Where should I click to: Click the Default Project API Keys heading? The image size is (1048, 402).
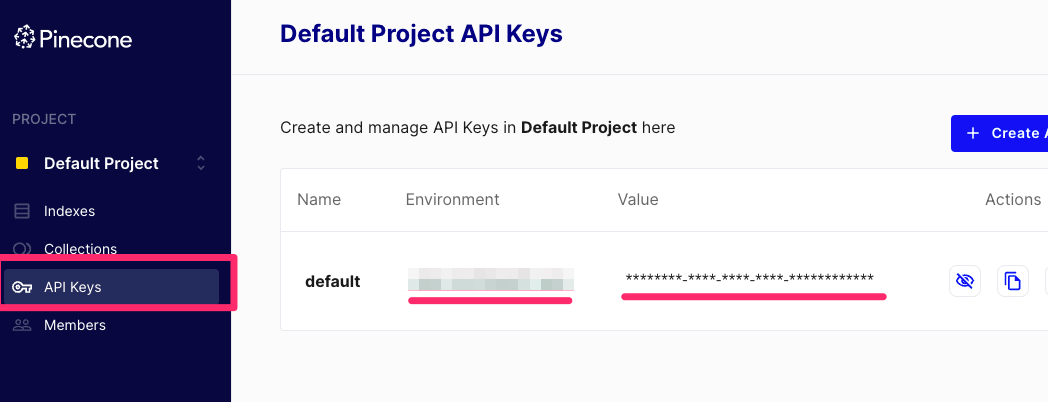421,33
